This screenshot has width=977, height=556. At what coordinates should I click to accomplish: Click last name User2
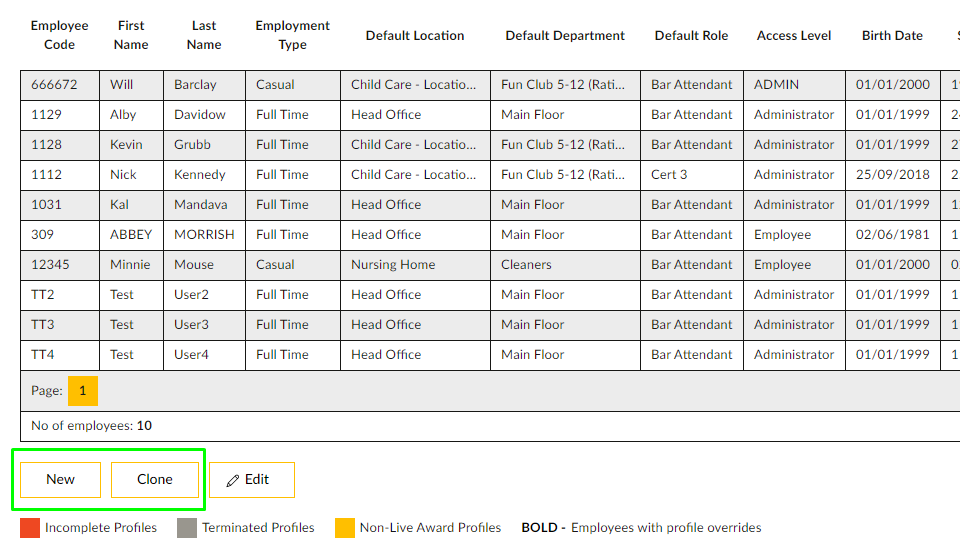point(191,294)
